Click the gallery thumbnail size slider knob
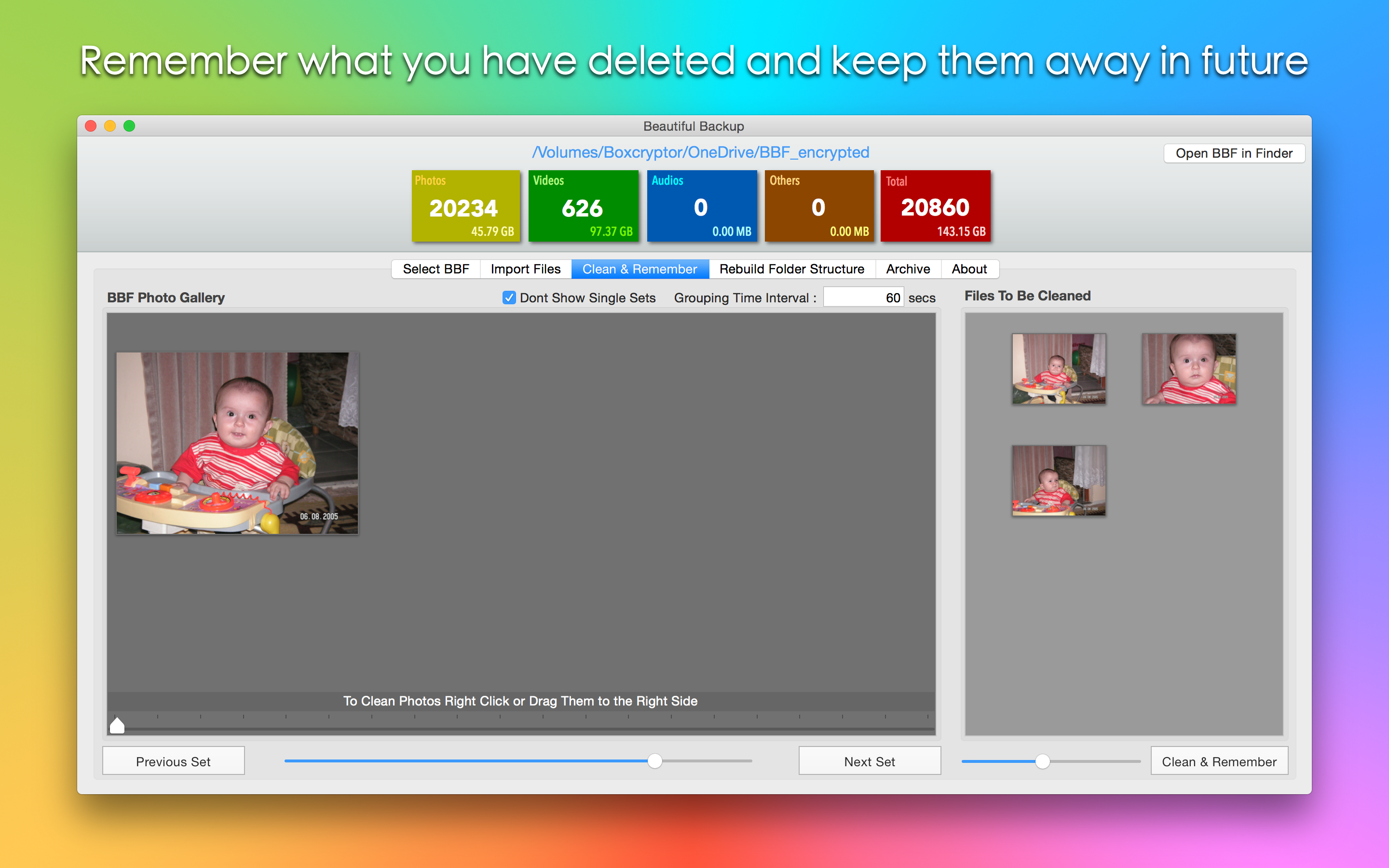1389x868 pixels. coord(654,761)
